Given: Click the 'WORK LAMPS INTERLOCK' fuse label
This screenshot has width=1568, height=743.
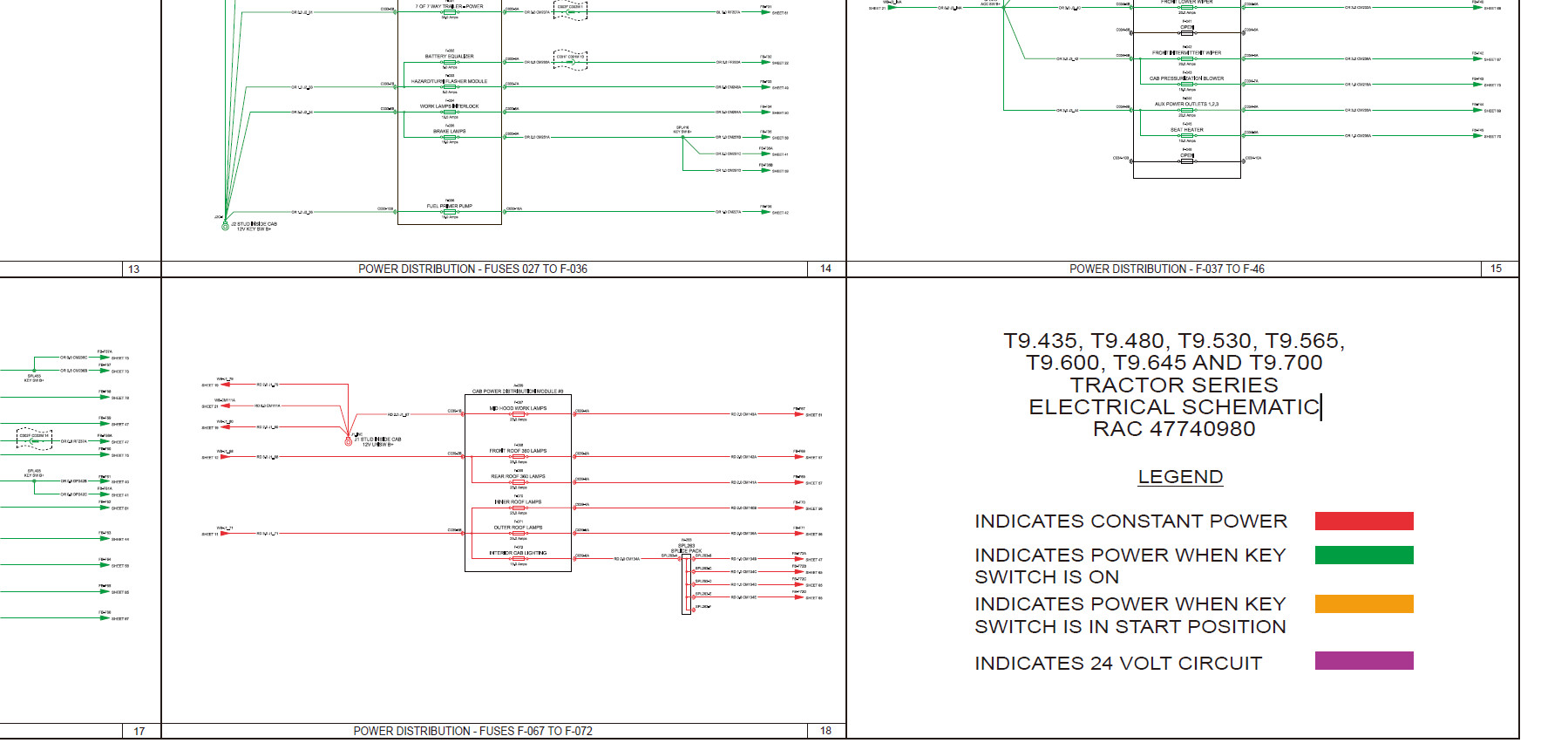Looking at the screenshot, I should click(449, 106).
